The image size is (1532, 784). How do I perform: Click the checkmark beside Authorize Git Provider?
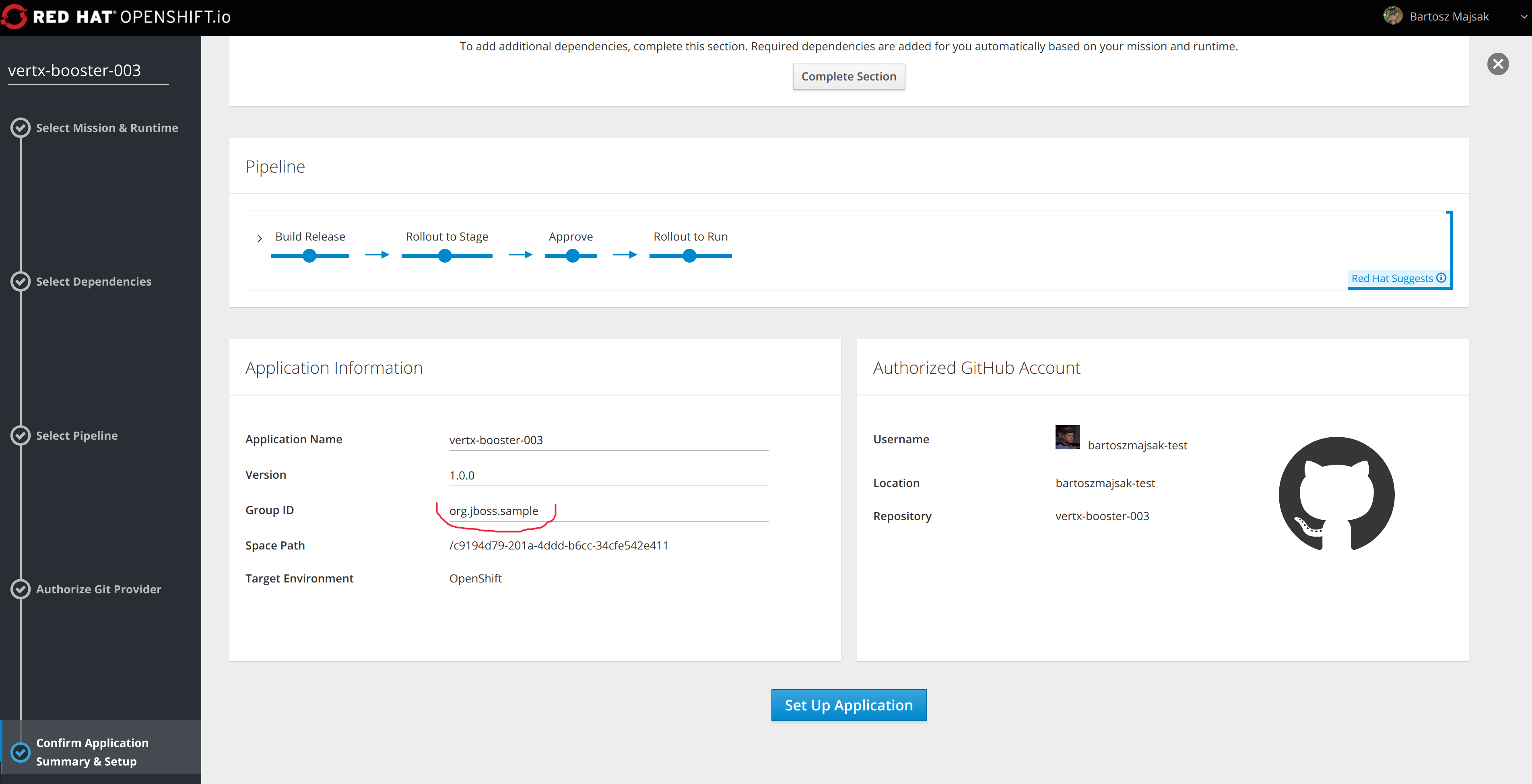tap(20, 589)
